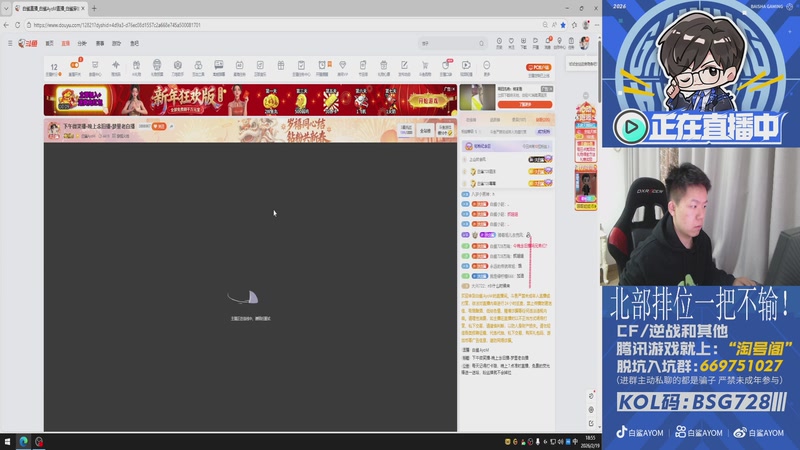800x450 pixels.
Task: Open the alarm clock toolbar icon
Action: tap(322, 65)
